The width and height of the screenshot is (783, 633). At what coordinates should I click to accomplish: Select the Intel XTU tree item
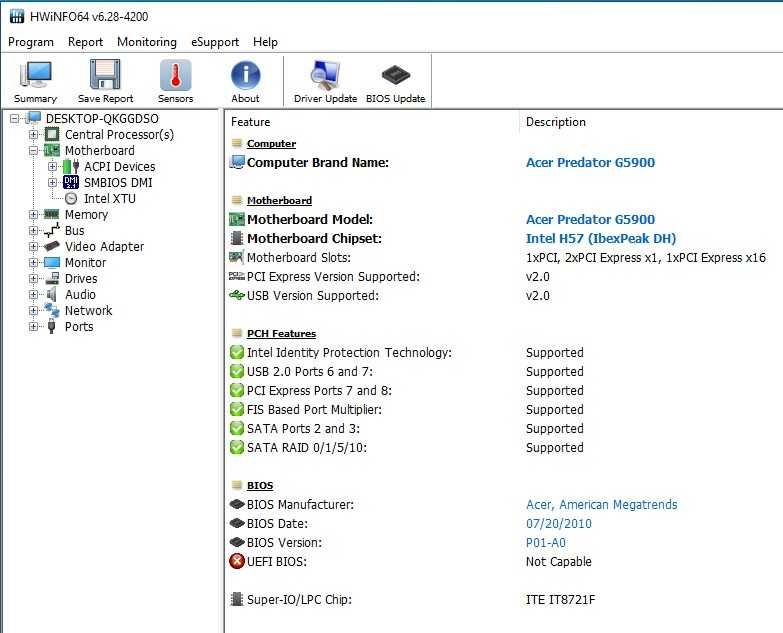109,199
